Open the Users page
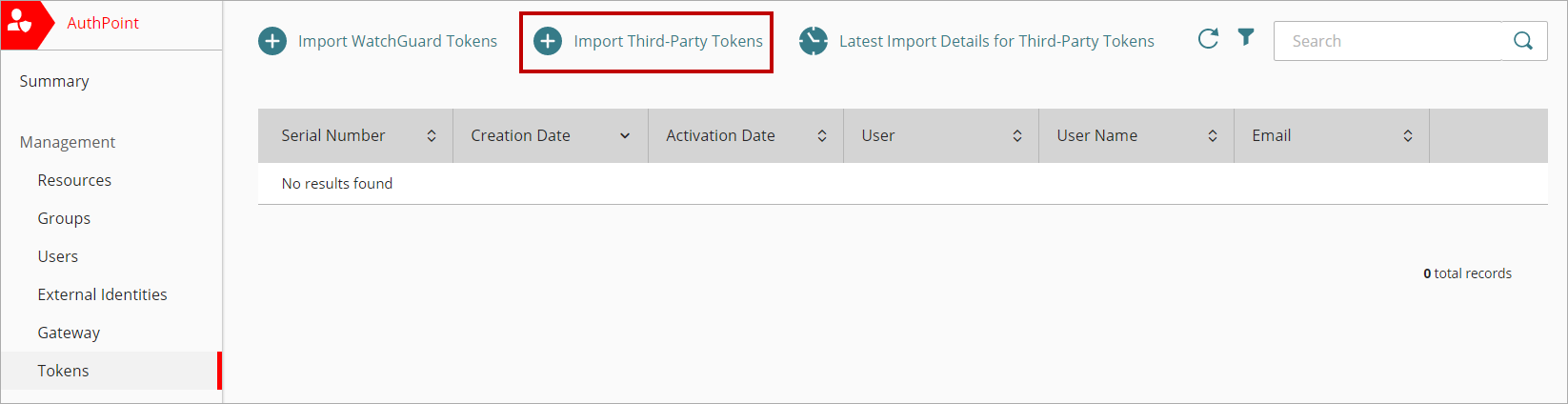The image size is (1568, 404). click(58, 257)
